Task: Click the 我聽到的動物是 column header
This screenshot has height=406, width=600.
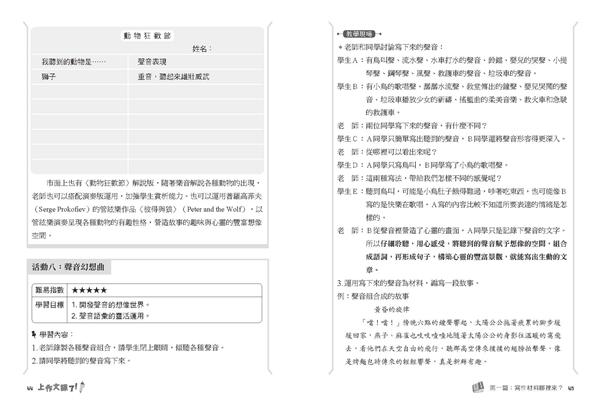Action: (x=73, y=62)
